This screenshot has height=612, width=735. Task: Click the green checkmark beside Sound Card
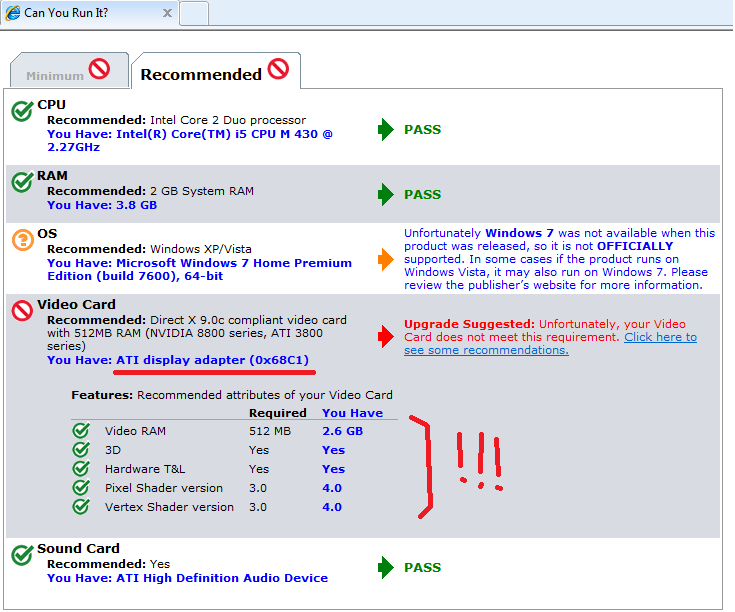(x=22, y=555)
